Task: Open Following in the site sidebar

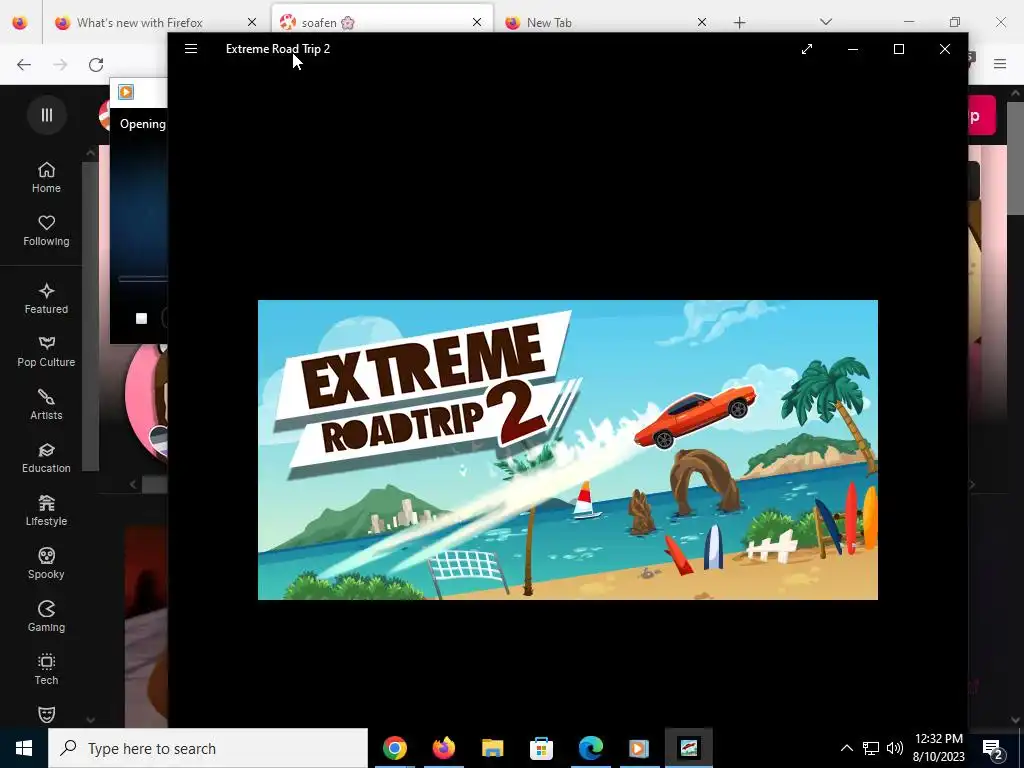Action: coord(46,231)
